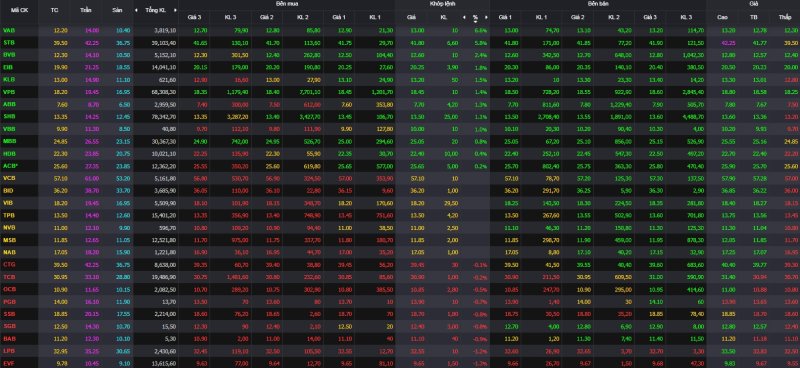800x368 pixels.
Task: Select the ACB* ticker symbol
Action: [x=10, y=166]
